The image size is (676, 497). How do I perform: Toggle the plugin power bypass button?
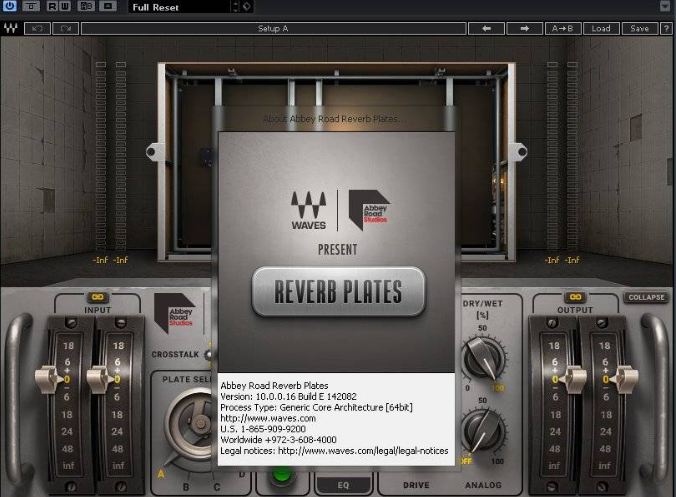[9, 6]
